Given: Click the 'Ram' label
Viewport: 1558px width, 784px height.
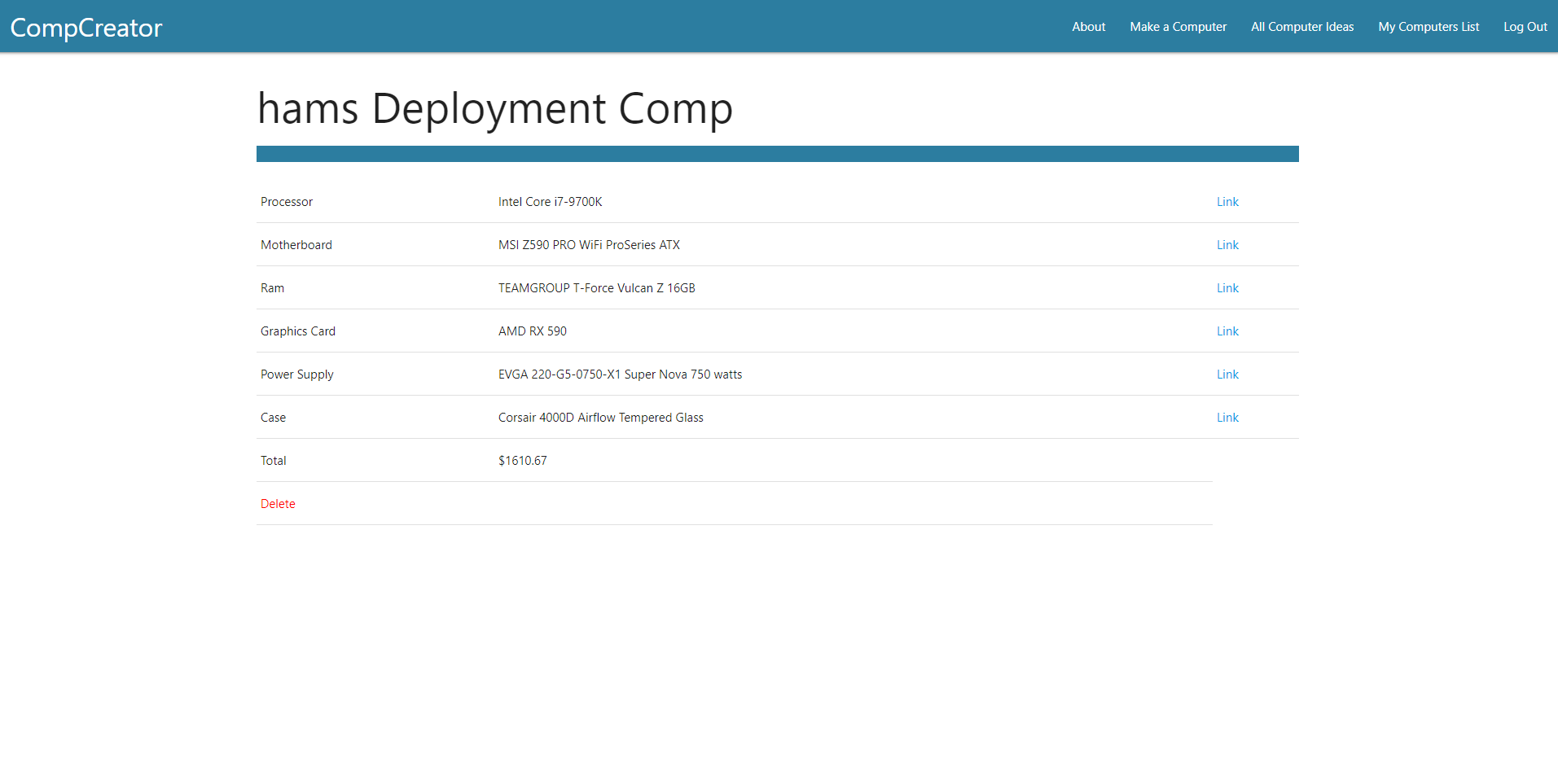Looking at the screenshot, I should (273, 288).
